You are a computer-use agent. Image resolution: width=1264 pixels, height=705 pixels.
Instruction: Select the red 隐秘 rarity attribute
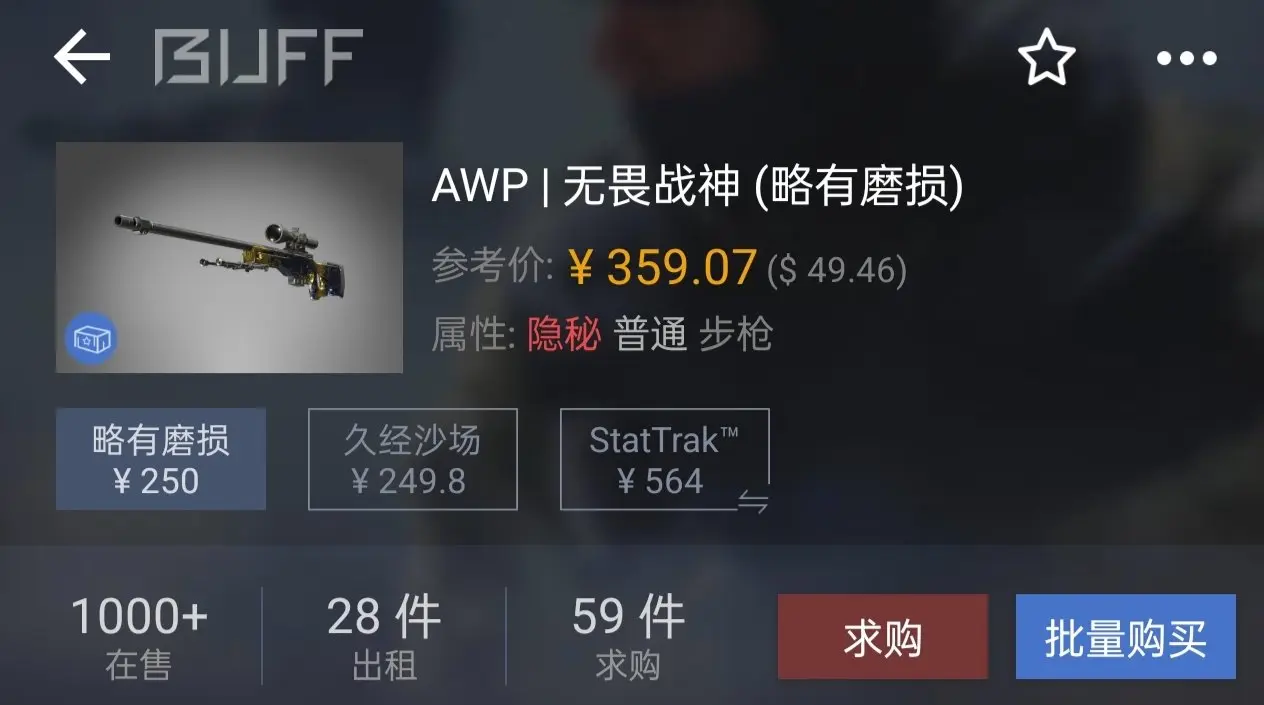pos(564,335)
